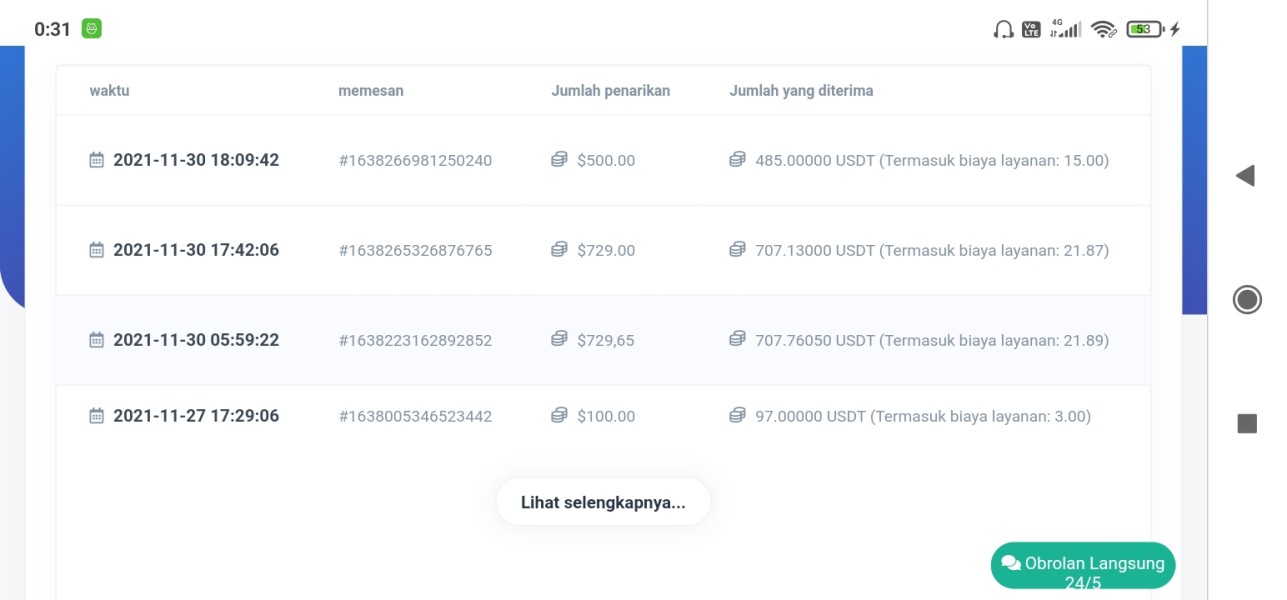Click calendar icon beside 2021-11-30 18:09:42
The image size is (1287, 600).
pyautogui.click(x=97, y=160)
